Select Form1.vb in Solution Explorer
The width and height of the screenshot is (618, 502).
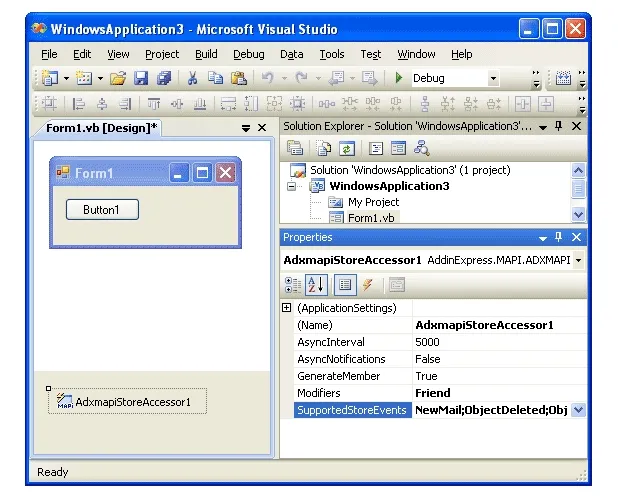coord(371,218)
